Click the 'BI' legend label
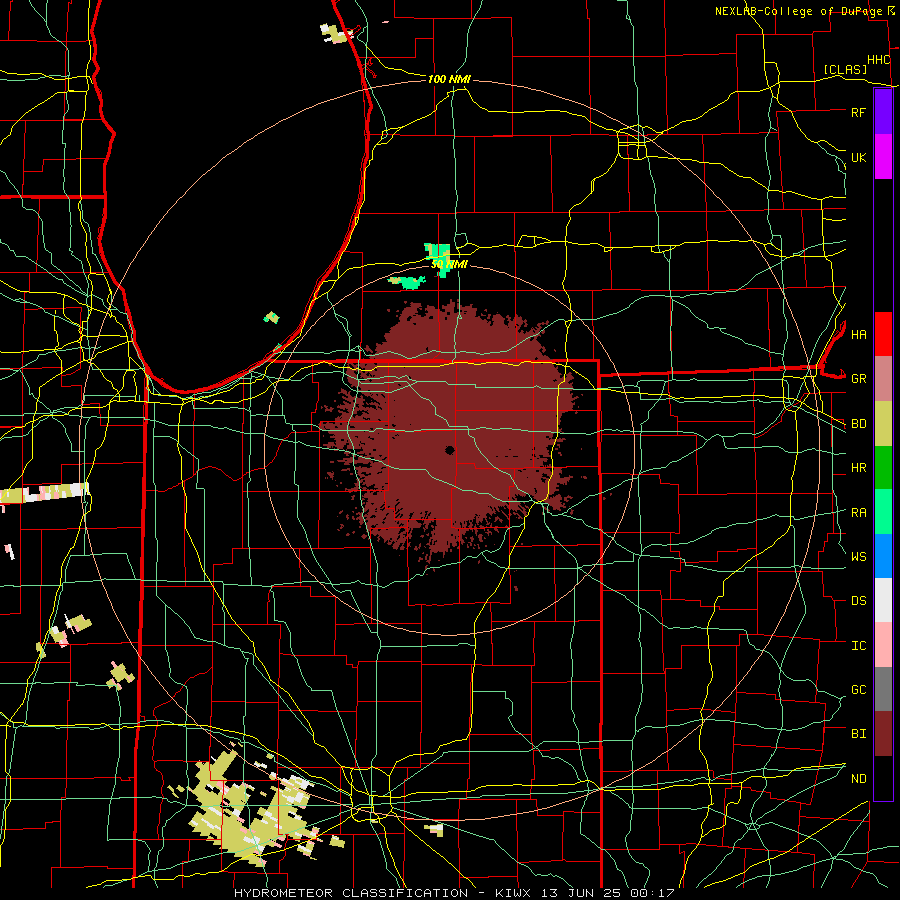The width and height of the screenshot is (900, 900). pos(858,734)
